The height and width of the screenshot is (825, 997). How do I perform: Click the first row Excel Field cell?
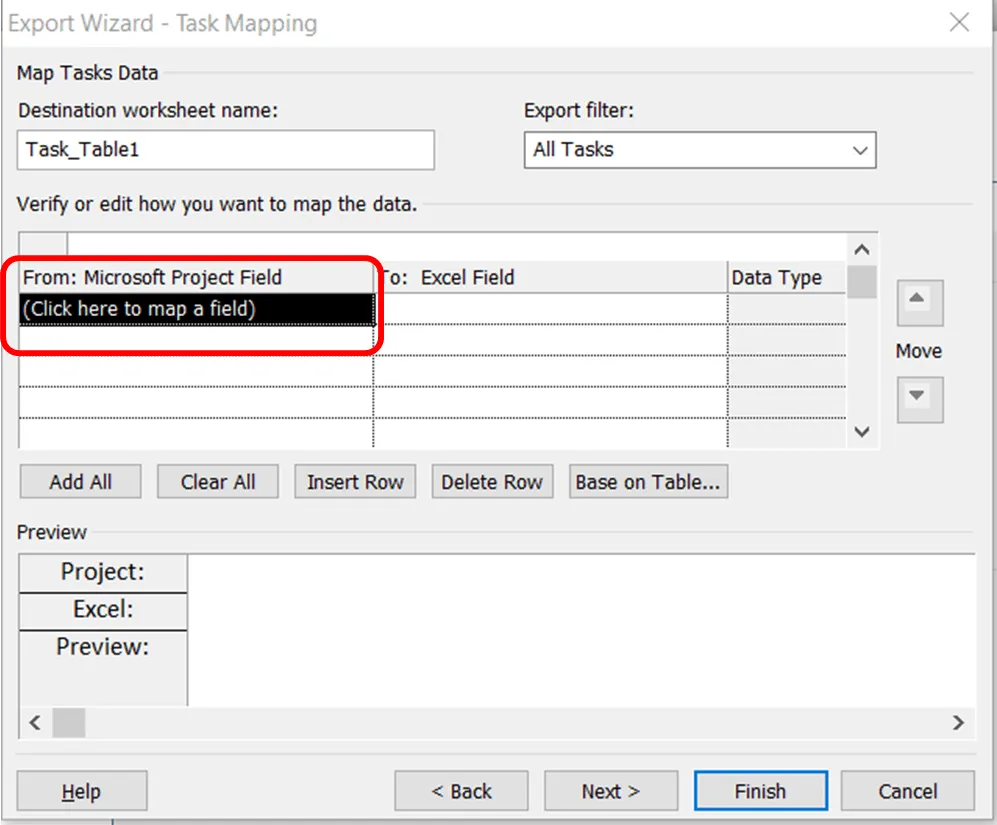tap(551, 309)
